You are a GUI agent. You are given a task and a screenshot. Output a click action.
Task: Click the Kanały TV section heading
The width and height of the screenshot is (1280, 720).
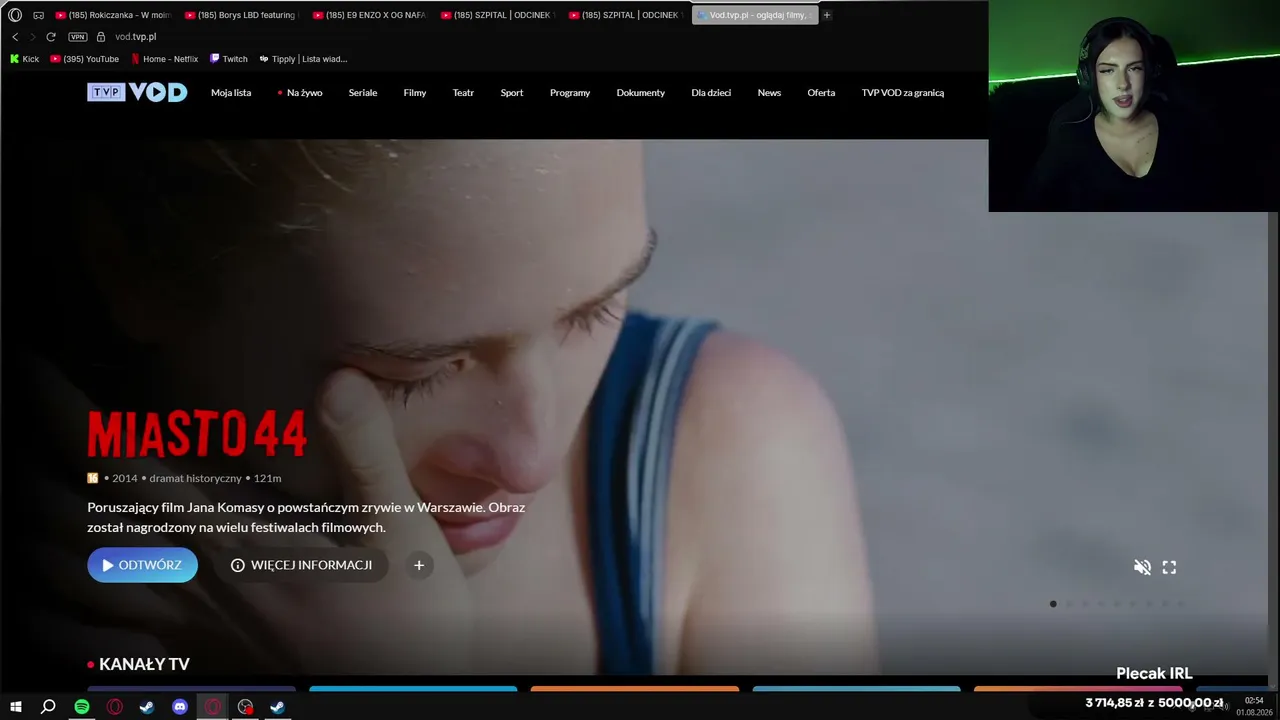click(x=144, y=664)
